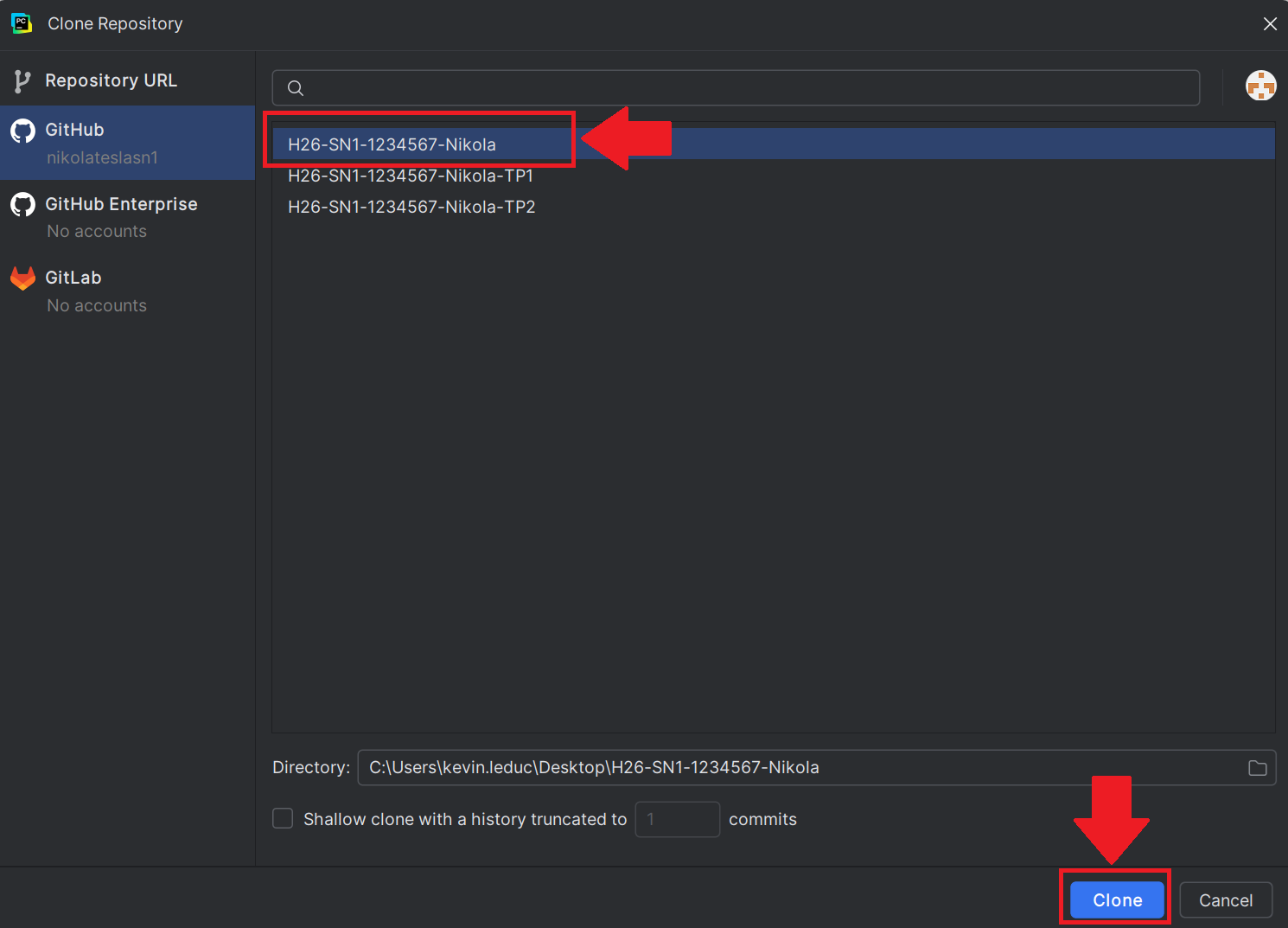Click the PyCharm logo in title bar
Viewport: 1288px width, 928px height.
coord(22,23)
